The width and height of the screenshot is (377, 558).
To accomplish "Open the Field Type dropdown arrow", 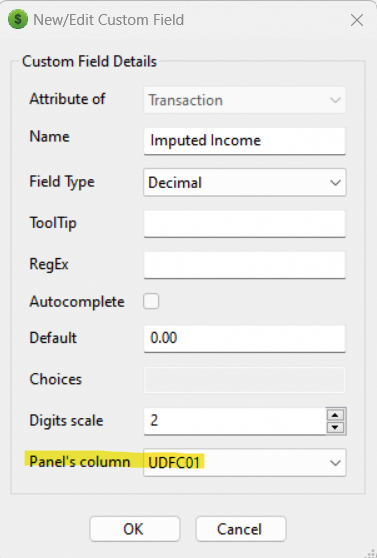I will click(335, 183).
